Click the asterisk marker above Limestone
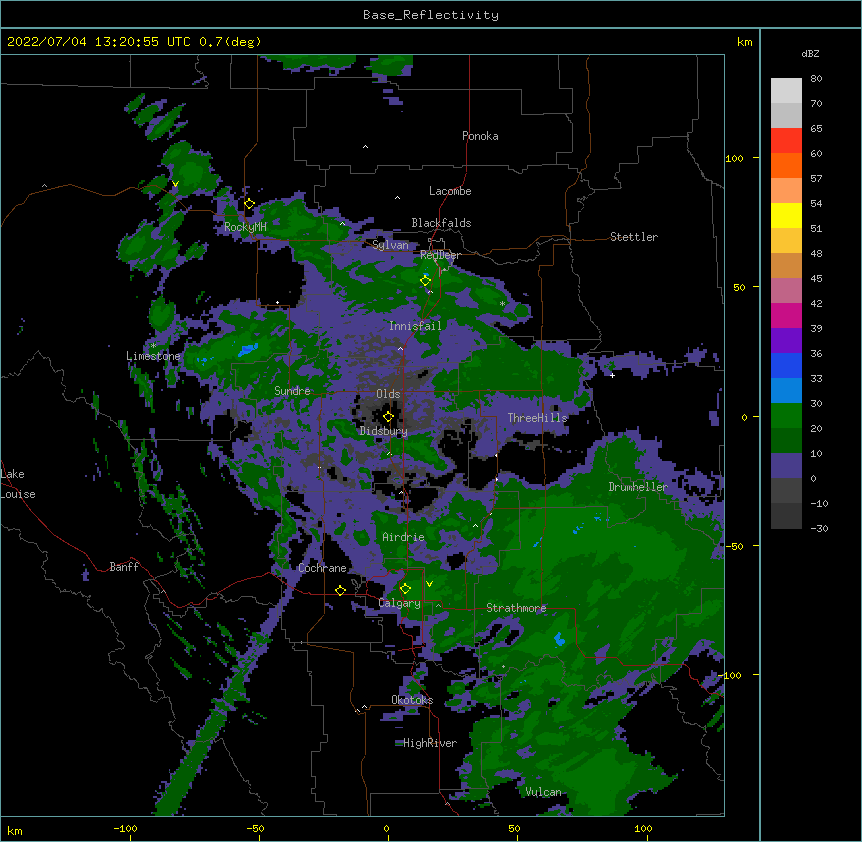This screenshot has height=842, width=862. pos(153,346)
